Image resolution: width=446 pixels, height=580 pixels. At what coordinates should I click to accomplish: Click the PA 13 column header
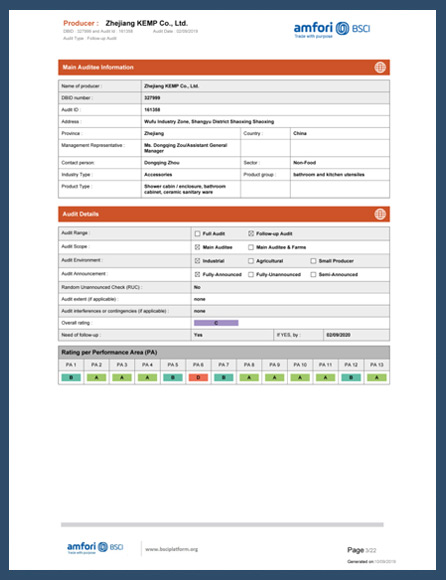376,365
